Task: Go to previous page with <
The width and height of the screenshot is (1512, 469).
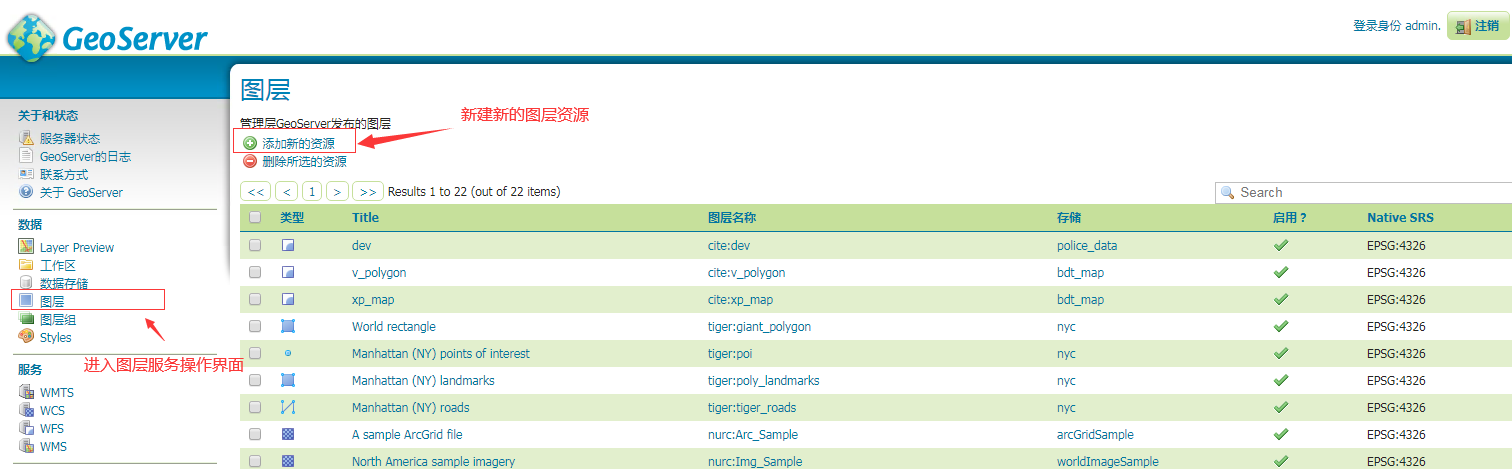Action: [287, 191]
